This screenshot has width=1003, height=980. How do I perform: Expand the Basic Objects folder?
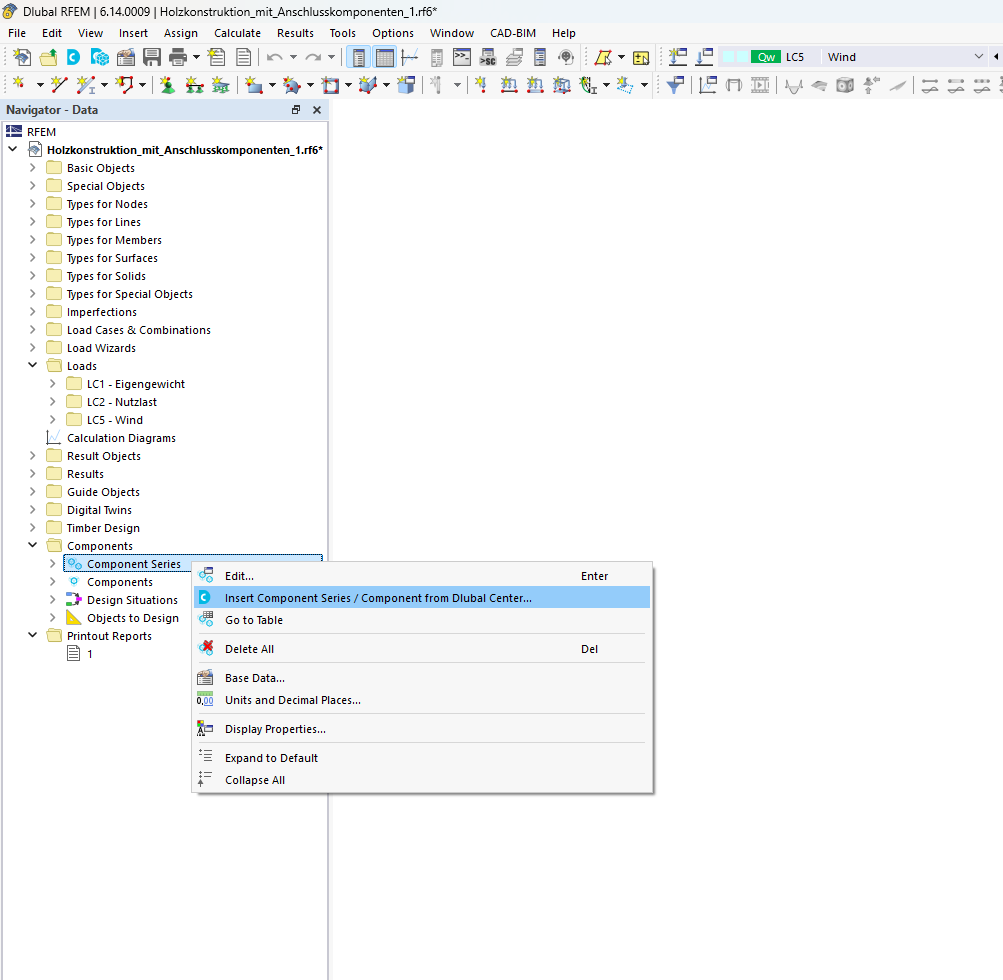click(x=33, y=168)
